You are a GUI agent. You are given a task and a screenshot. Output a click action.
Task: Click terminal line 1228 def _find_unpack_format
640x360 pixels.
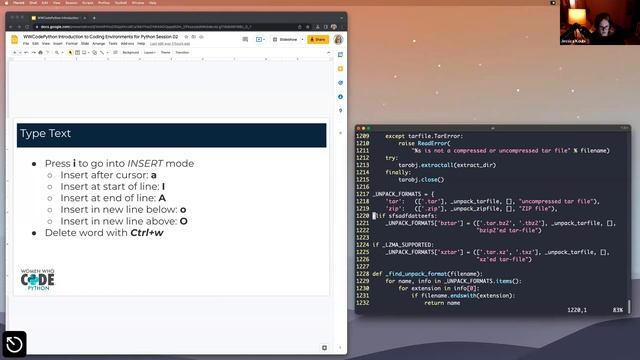tap(427, 274)
